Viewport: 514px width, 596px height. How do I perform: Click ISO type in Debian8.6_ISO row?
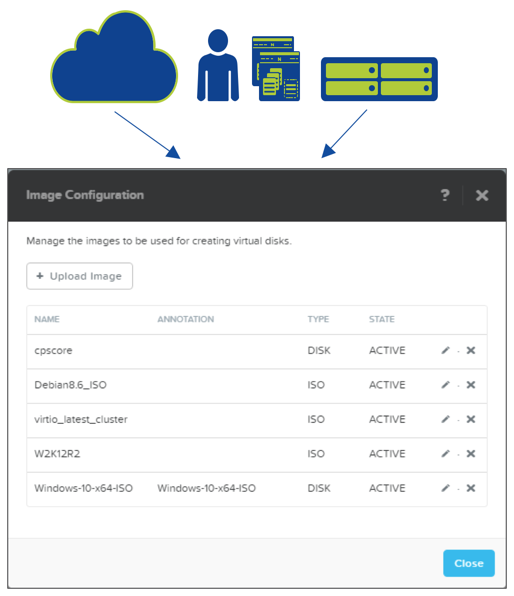pos(316,385)
